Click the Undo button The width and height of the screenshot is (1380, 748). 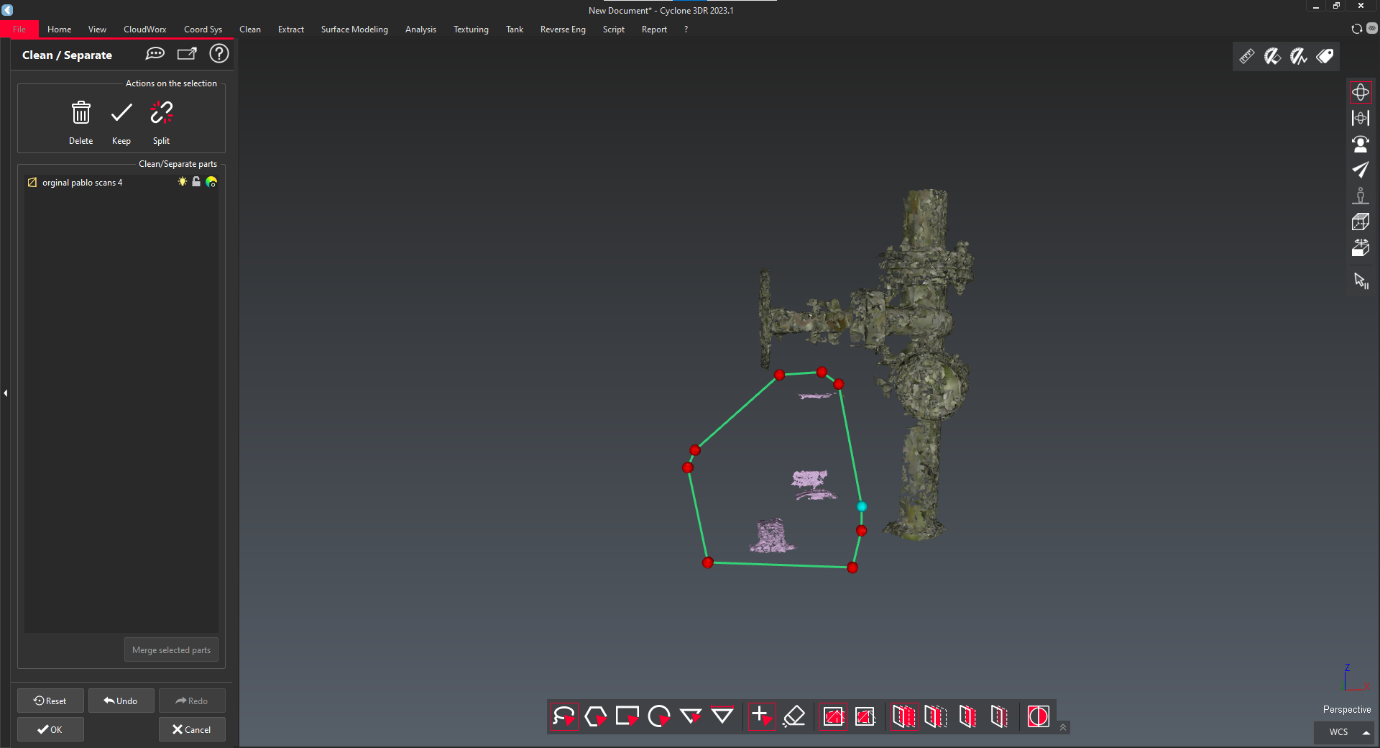click(x=121, y=700)
